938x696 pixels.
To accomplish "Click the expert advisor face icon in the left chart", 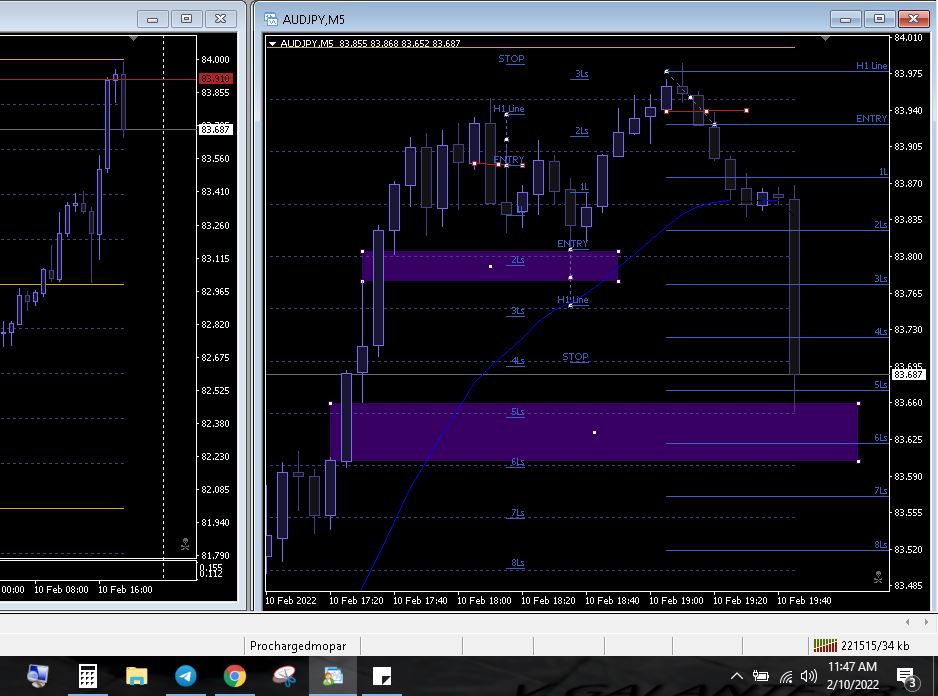I will pos(185,544).
